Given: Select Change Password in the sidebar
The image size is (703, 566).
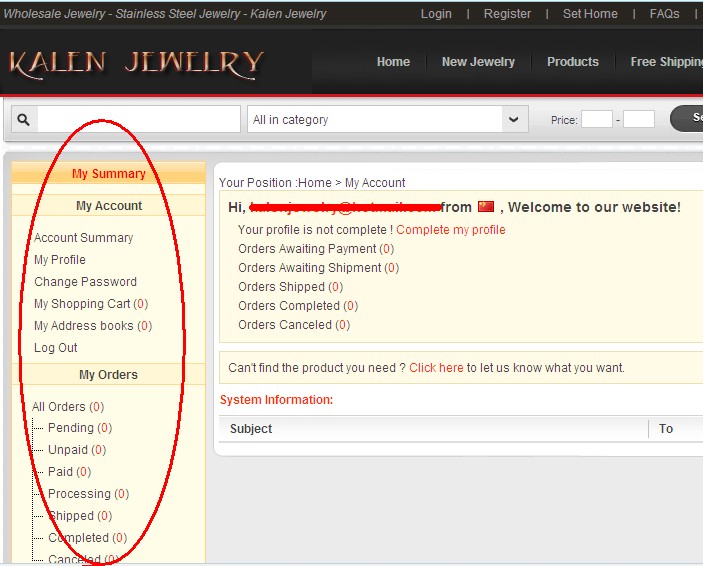Looking at the screenshot, I should point(86,282).
